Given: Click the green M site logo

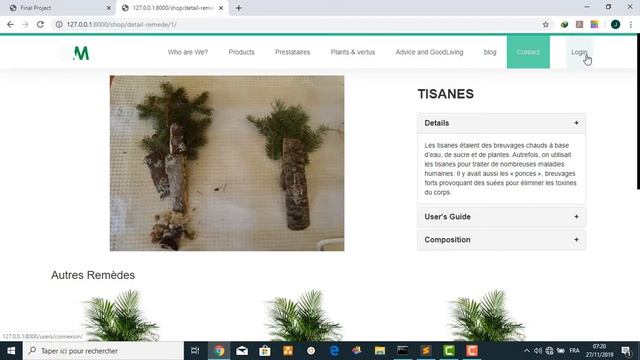Looking at the screenshot, I should click(x=81, y=53).
